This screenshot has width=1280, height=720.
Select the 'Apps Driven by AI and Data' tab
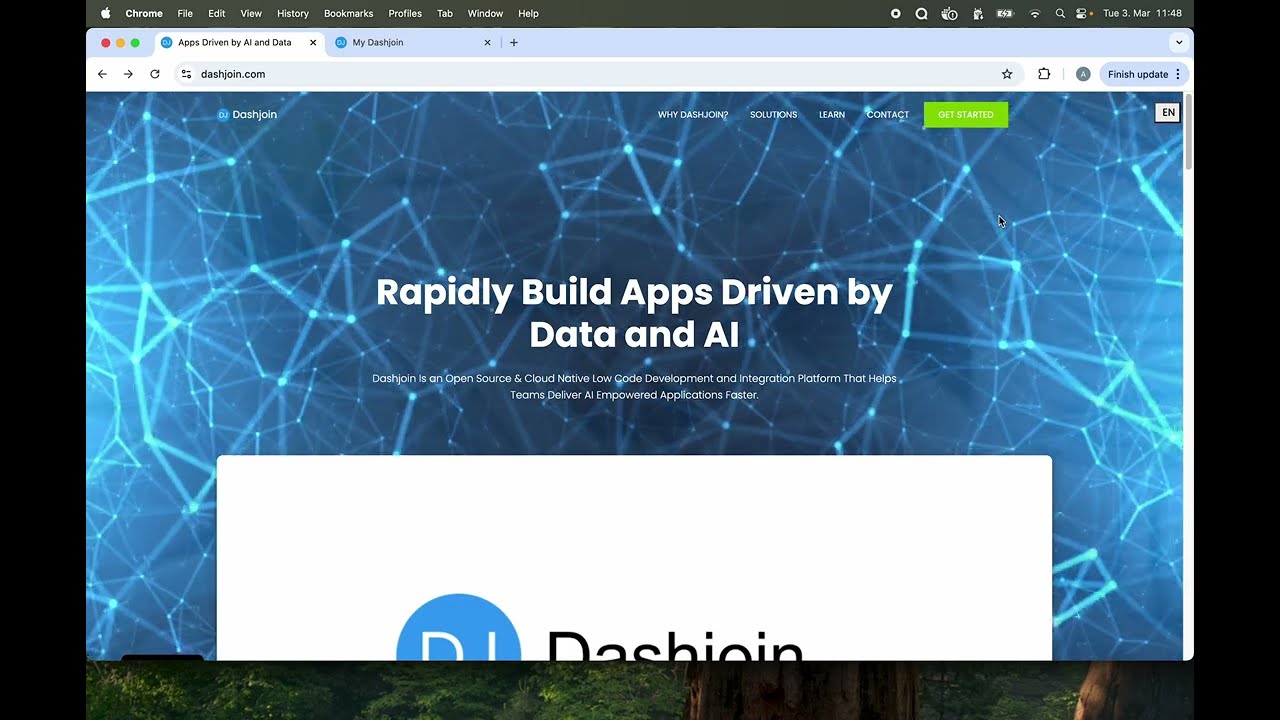(x=240, y=43)
